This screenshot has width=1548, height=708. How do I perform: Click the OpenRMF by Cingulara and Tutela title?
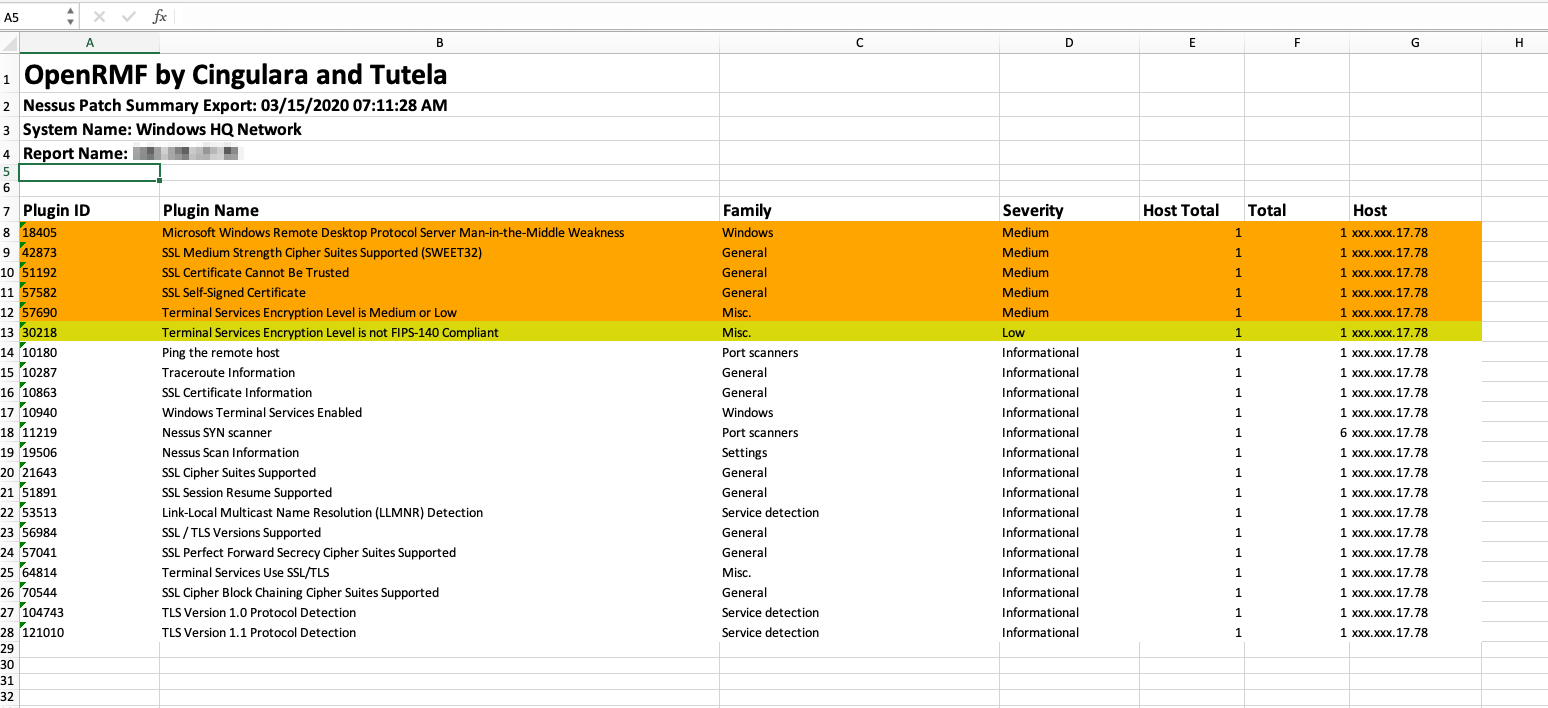(x=236, y=75)
